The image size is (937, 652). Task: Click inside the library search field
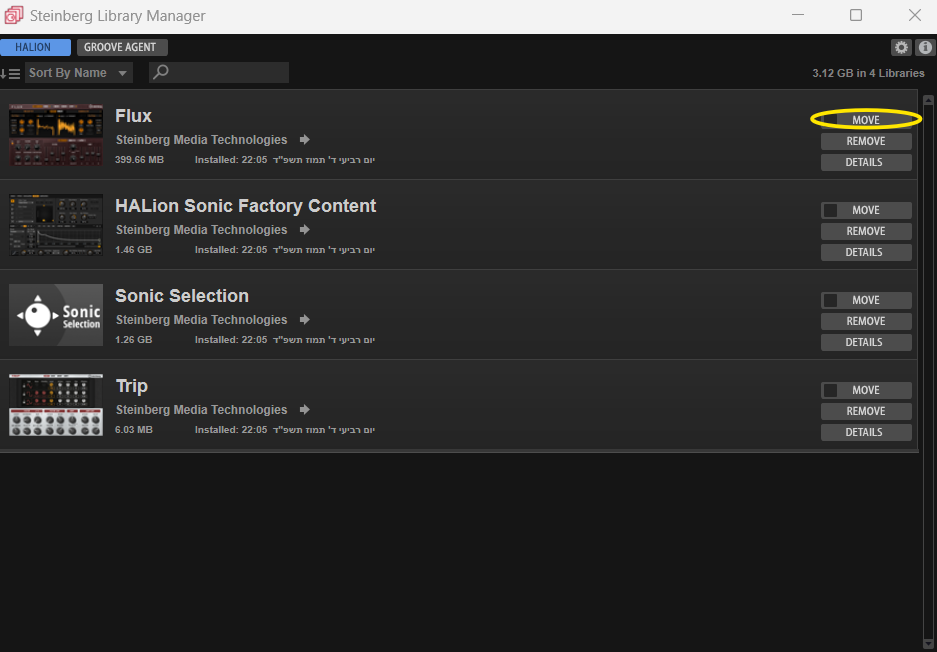click(219, 72)
